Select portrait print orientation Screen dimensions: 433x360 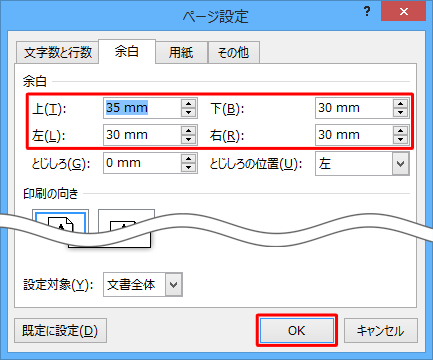(60, 221)
